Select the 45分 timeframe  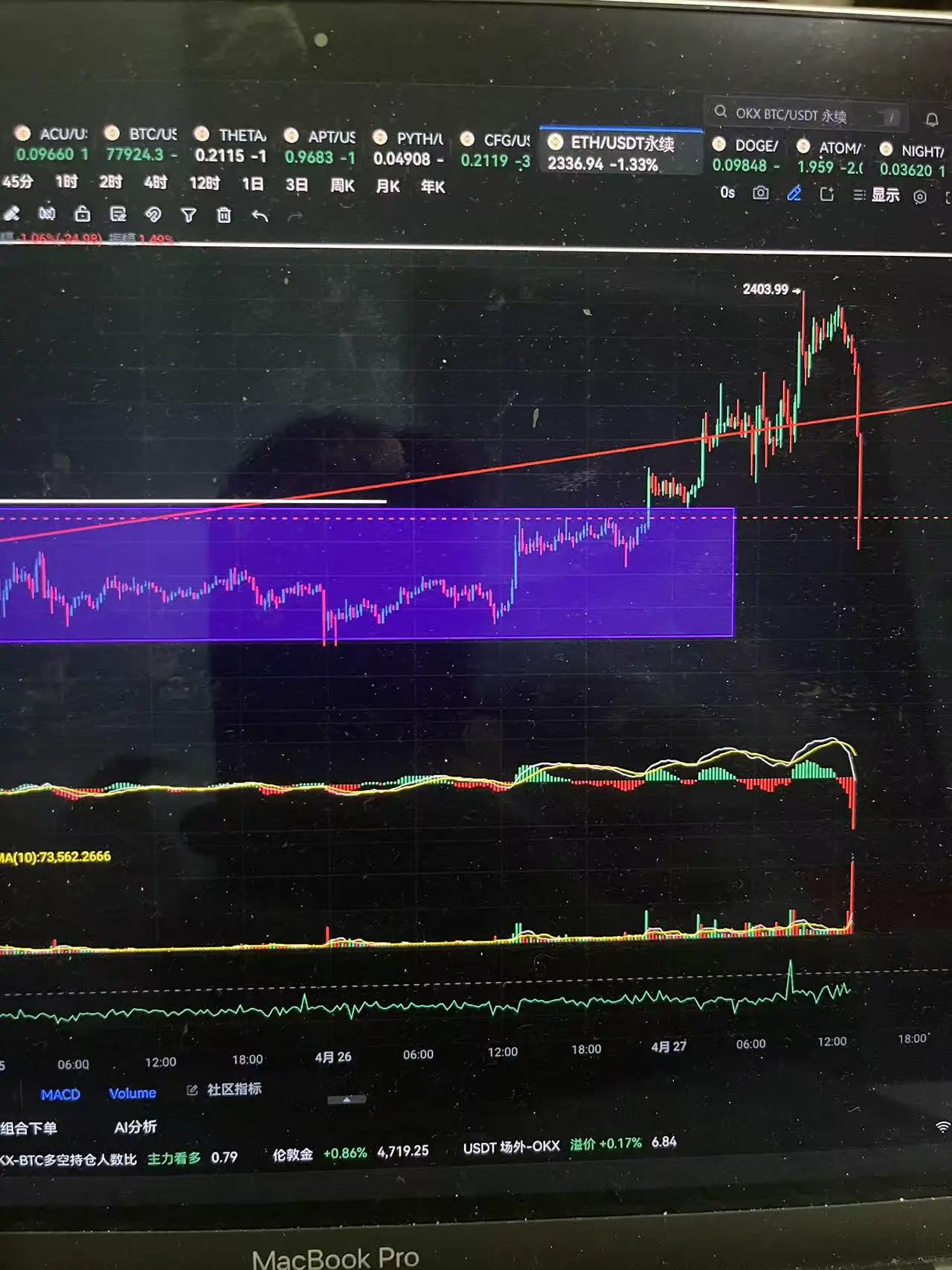pos(18,181)
